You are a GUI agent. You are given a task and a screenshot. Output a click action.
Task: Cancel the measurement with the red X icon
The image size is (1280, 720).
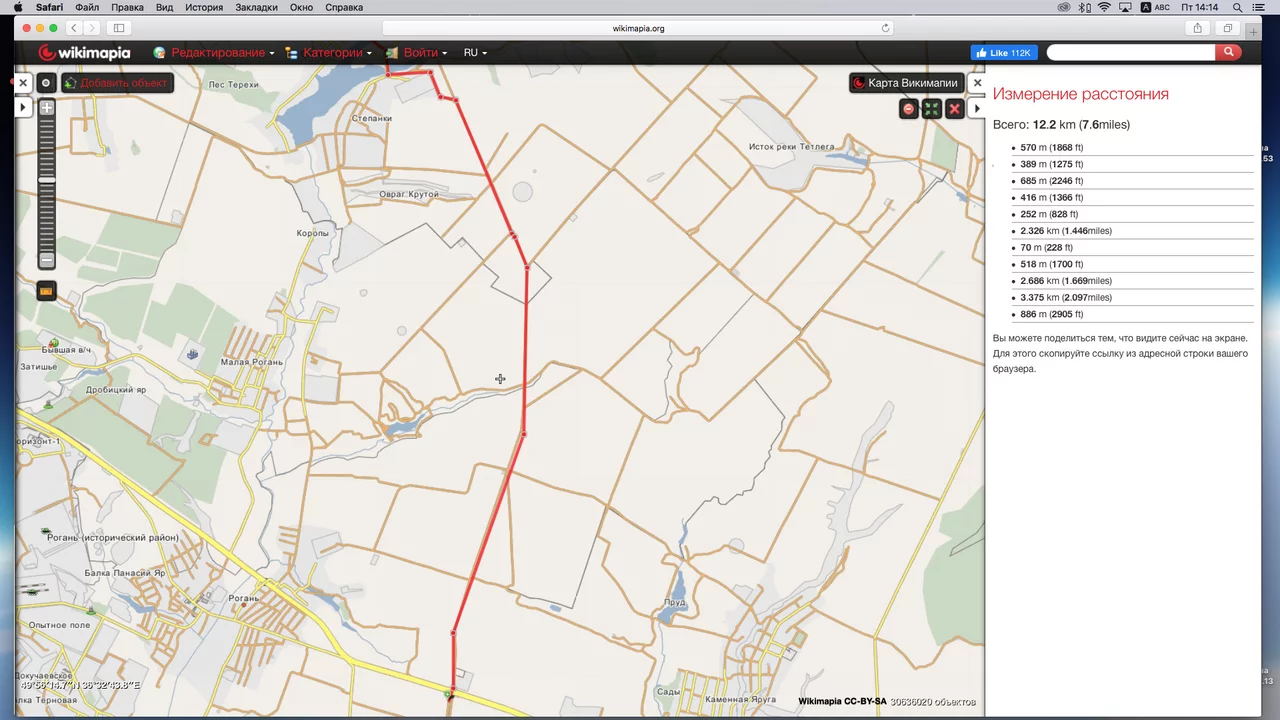pos(954,109)
